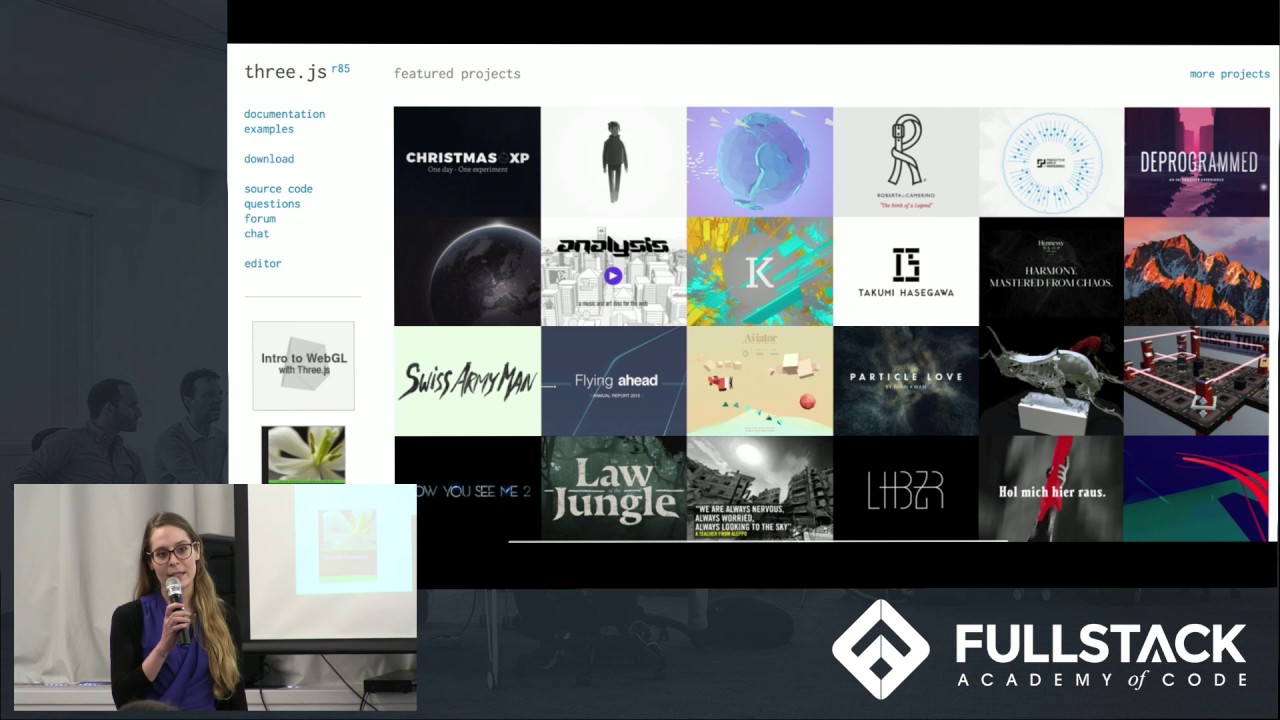Screen dimensions: 1280x720
Task: Open the Deprogrammed project thumbnail
Action: (x=1197, y=162)
